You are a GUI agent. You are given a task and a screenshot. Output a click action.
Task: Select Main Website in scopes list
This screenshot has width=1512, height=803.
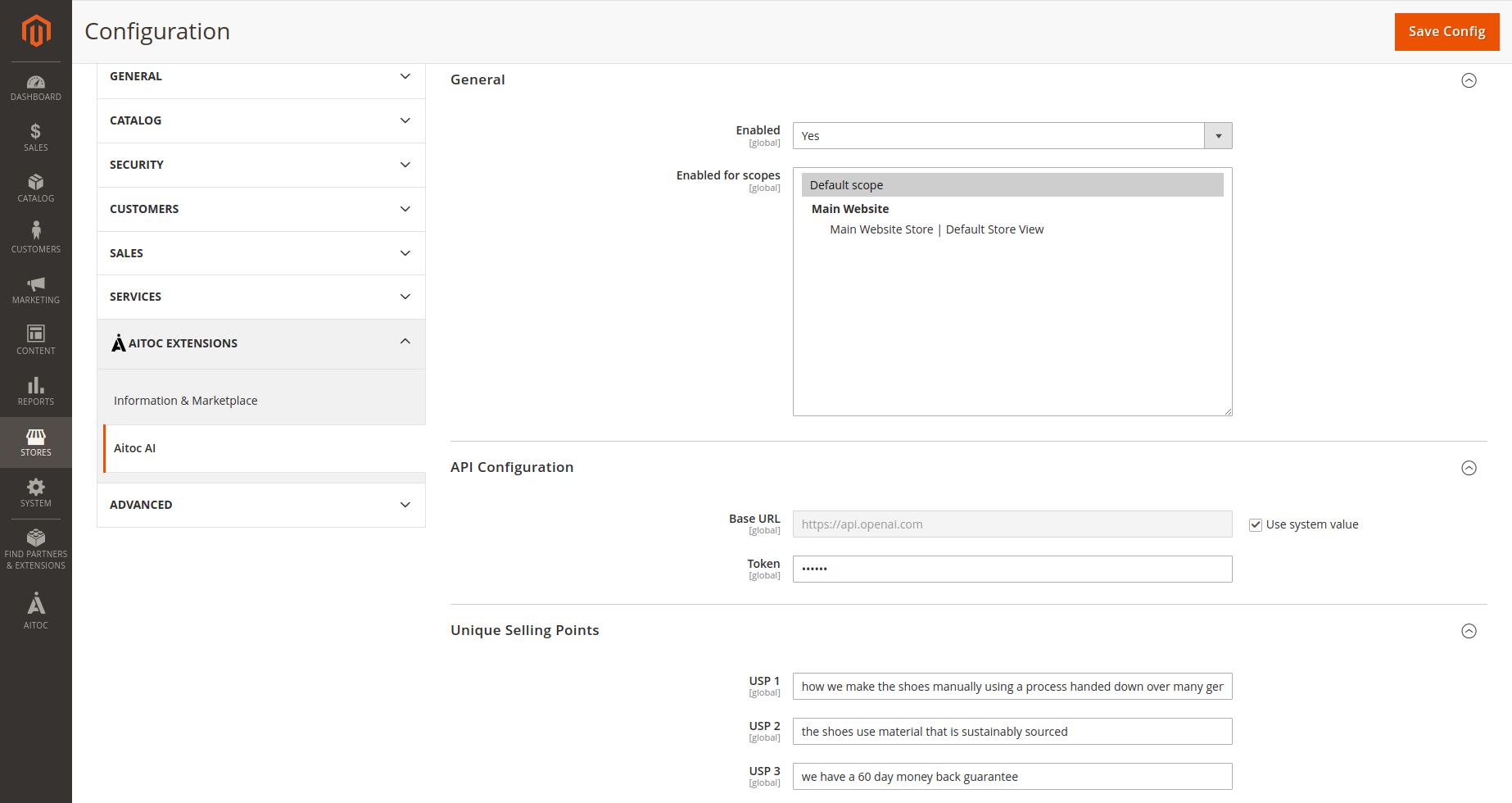[850, 209]
